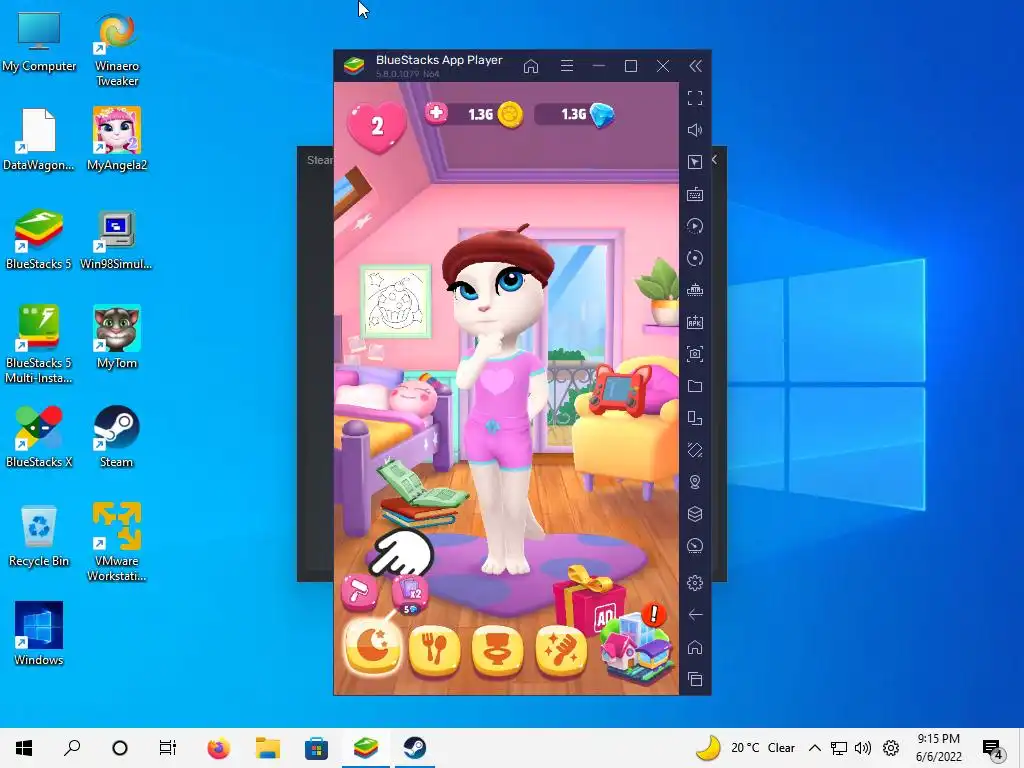The width and height of the screenshot is (1024, 768).
Task: Click the eco mode gauge icon
Action: pos(695,546)
